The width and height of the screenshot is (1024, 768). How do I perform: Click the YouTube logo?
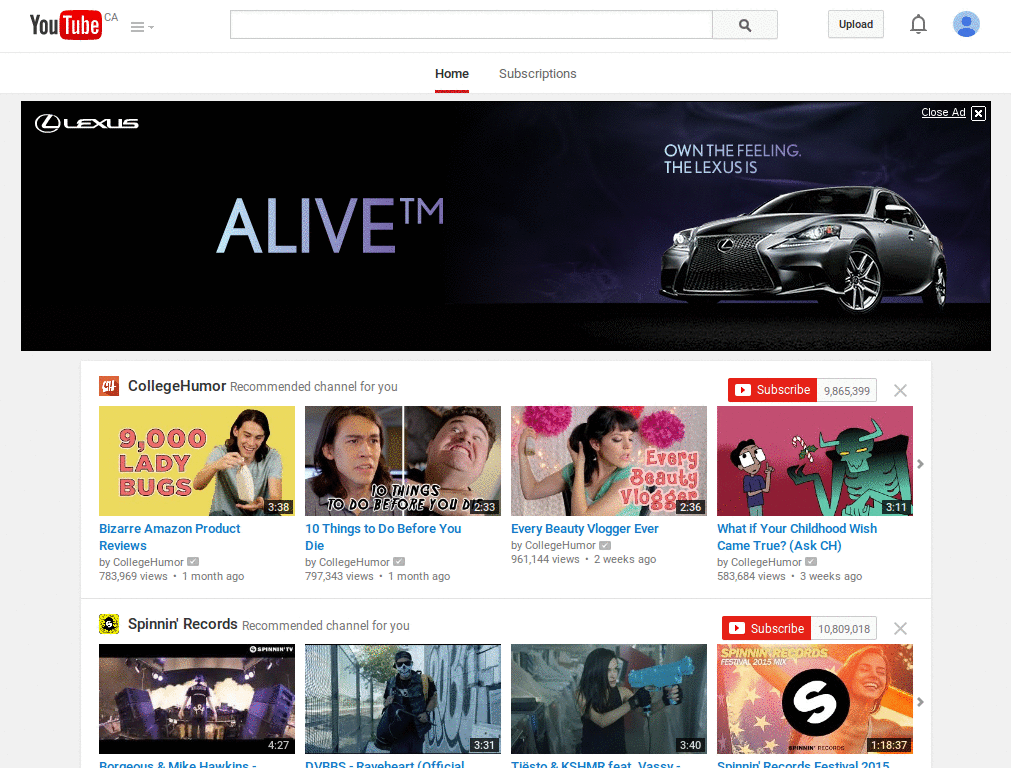[66, 25]
